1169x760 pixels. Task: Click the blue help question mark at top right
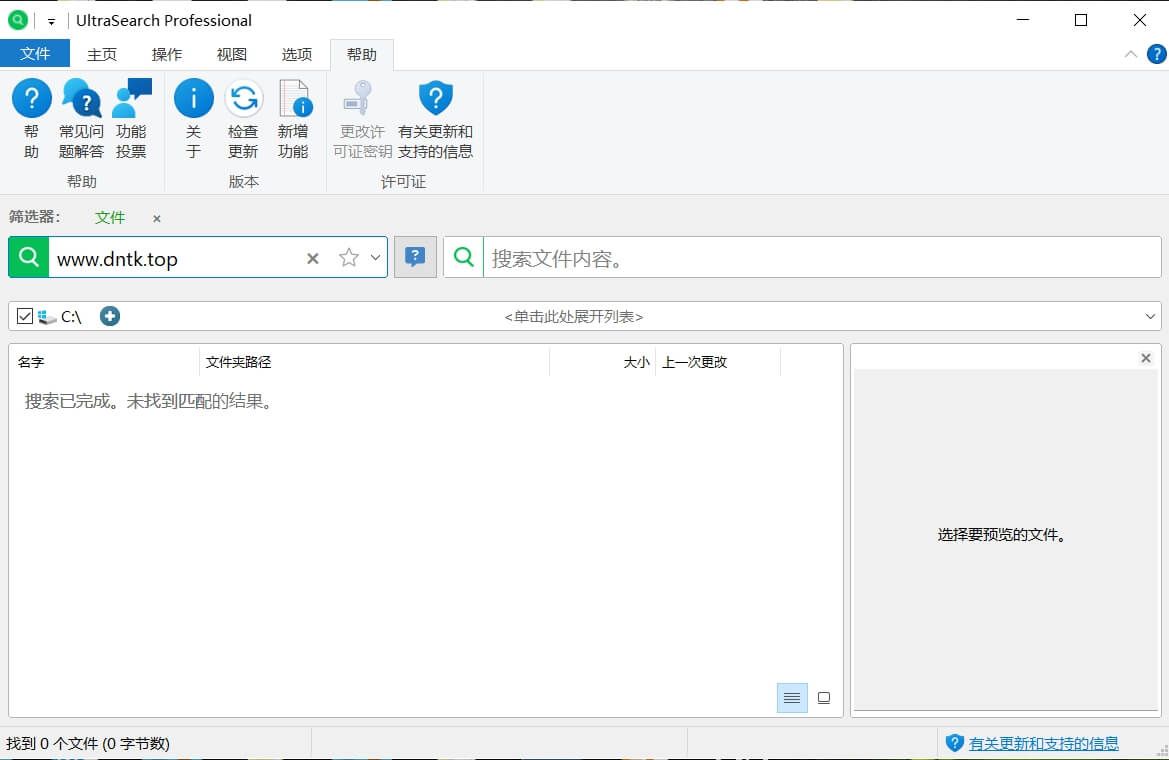click(1156, 54)
